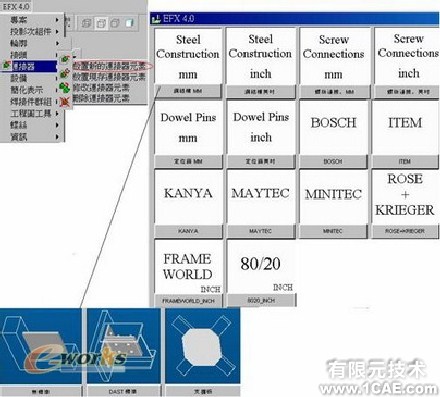
Task: Click the button under Dowel Pins inch
Action: 261,162
